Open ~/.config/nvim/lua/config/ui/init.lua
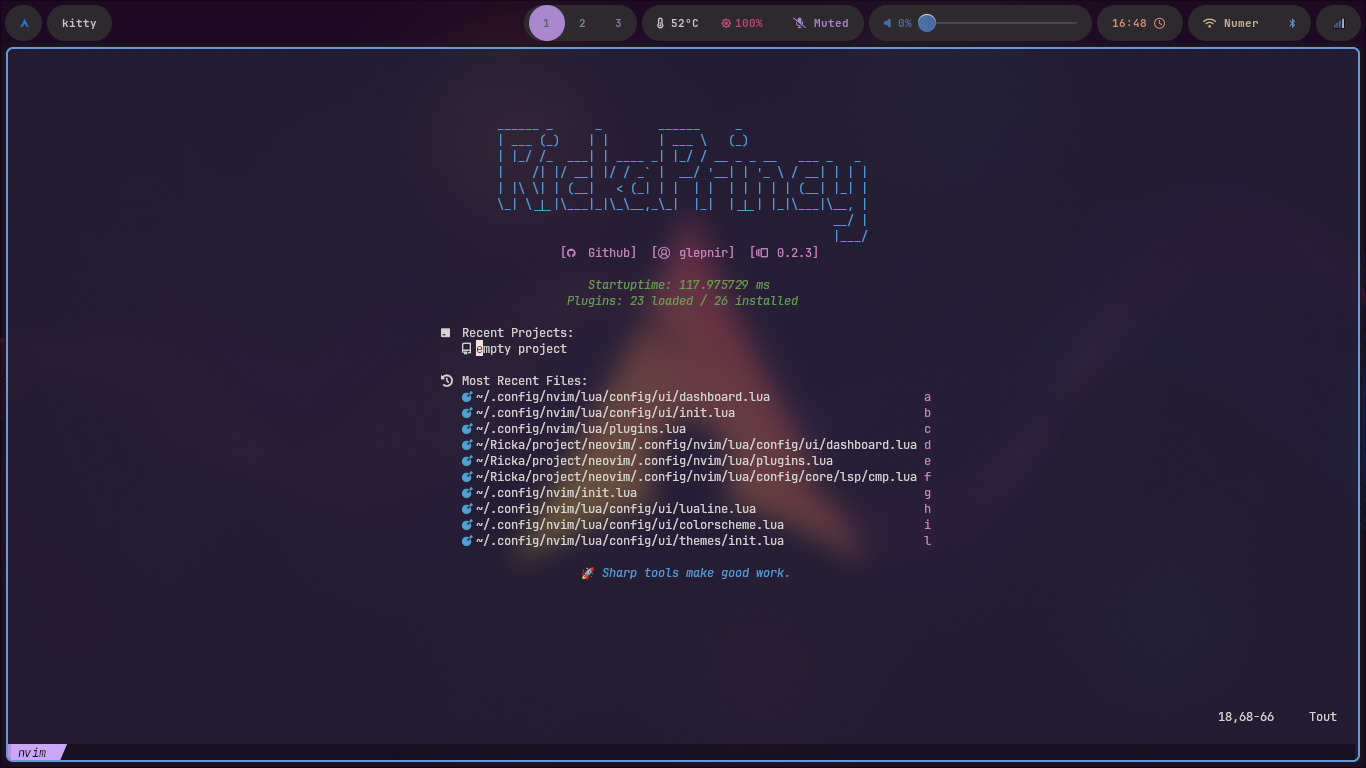This screenshot has height=768, width=1366. coord(605,413)
